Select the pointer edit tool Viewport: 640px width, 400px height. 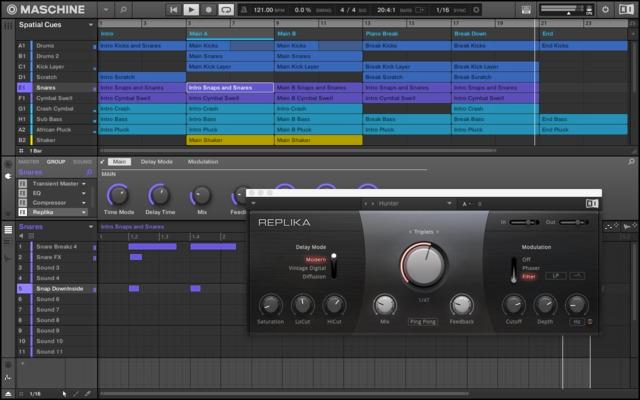[x=64, y=394]
